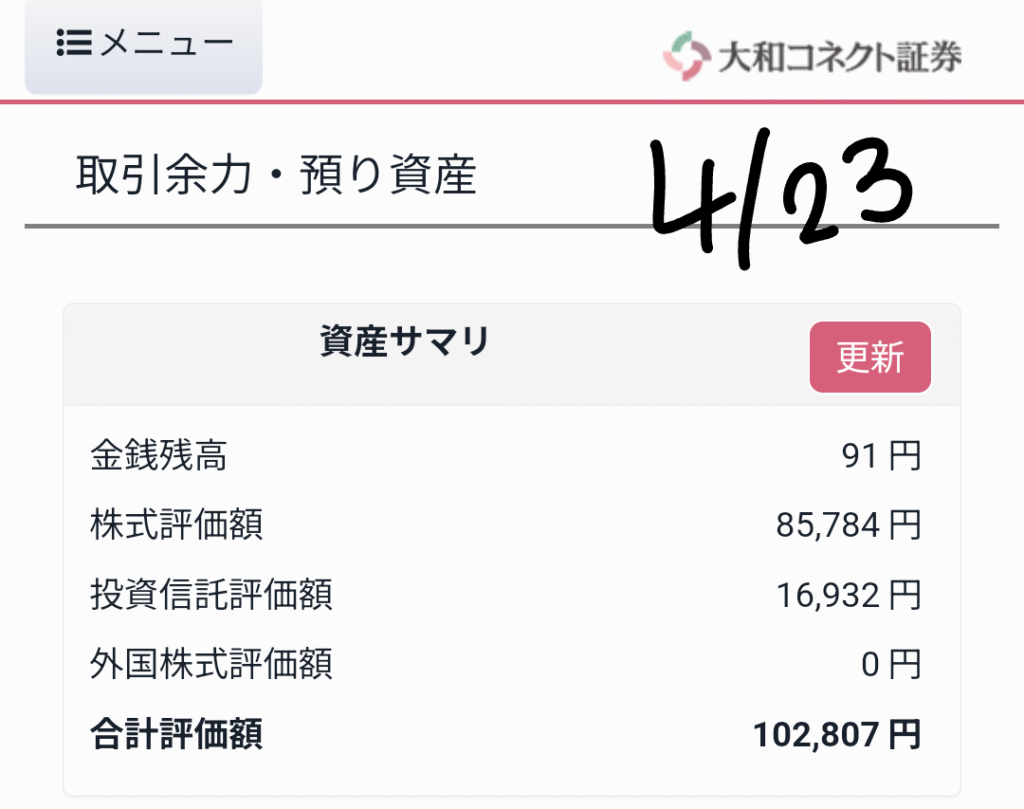Click the 91 円 cash balance value
Image resolution: width=1024 pixels, height=809 pixels.
click(881, 456)
